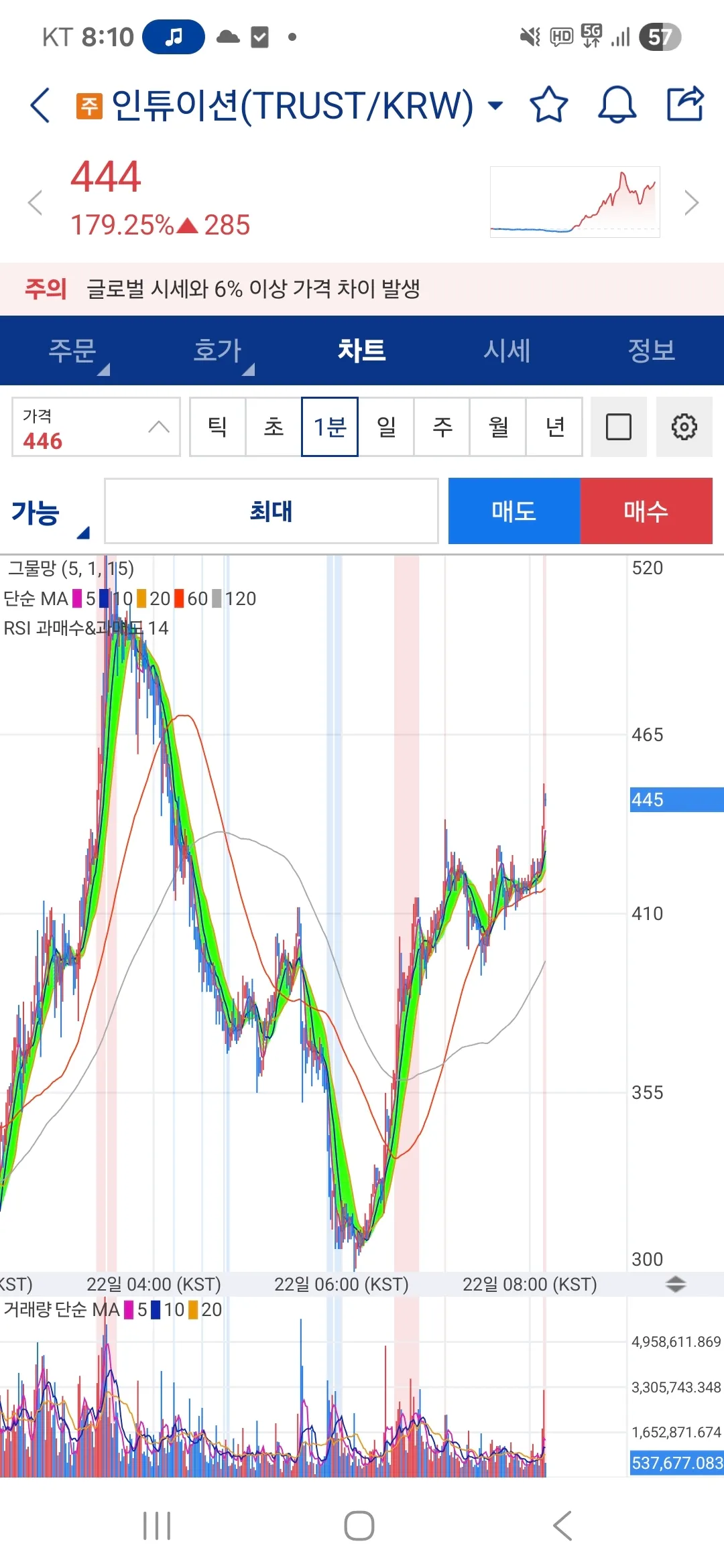The height and width of the screenshot is (1568, 724).
Task: Select the 1분 chart interval
Action: [330, 427]
